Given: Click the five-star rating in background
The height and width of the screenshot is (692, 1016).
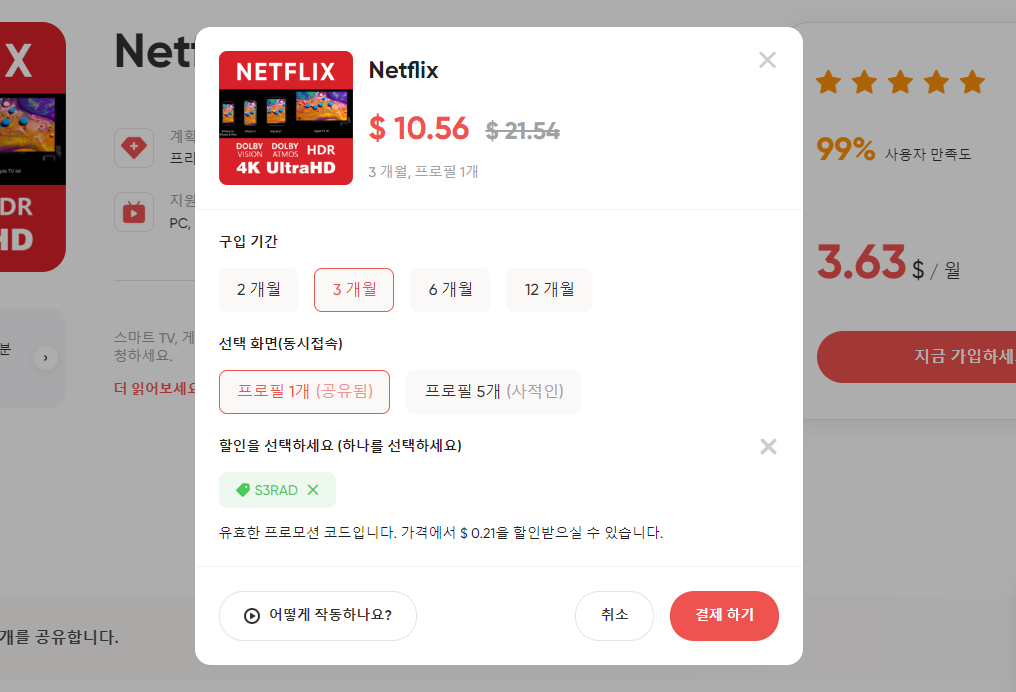Looking at the screenshot, I should [x=900, y=83].
